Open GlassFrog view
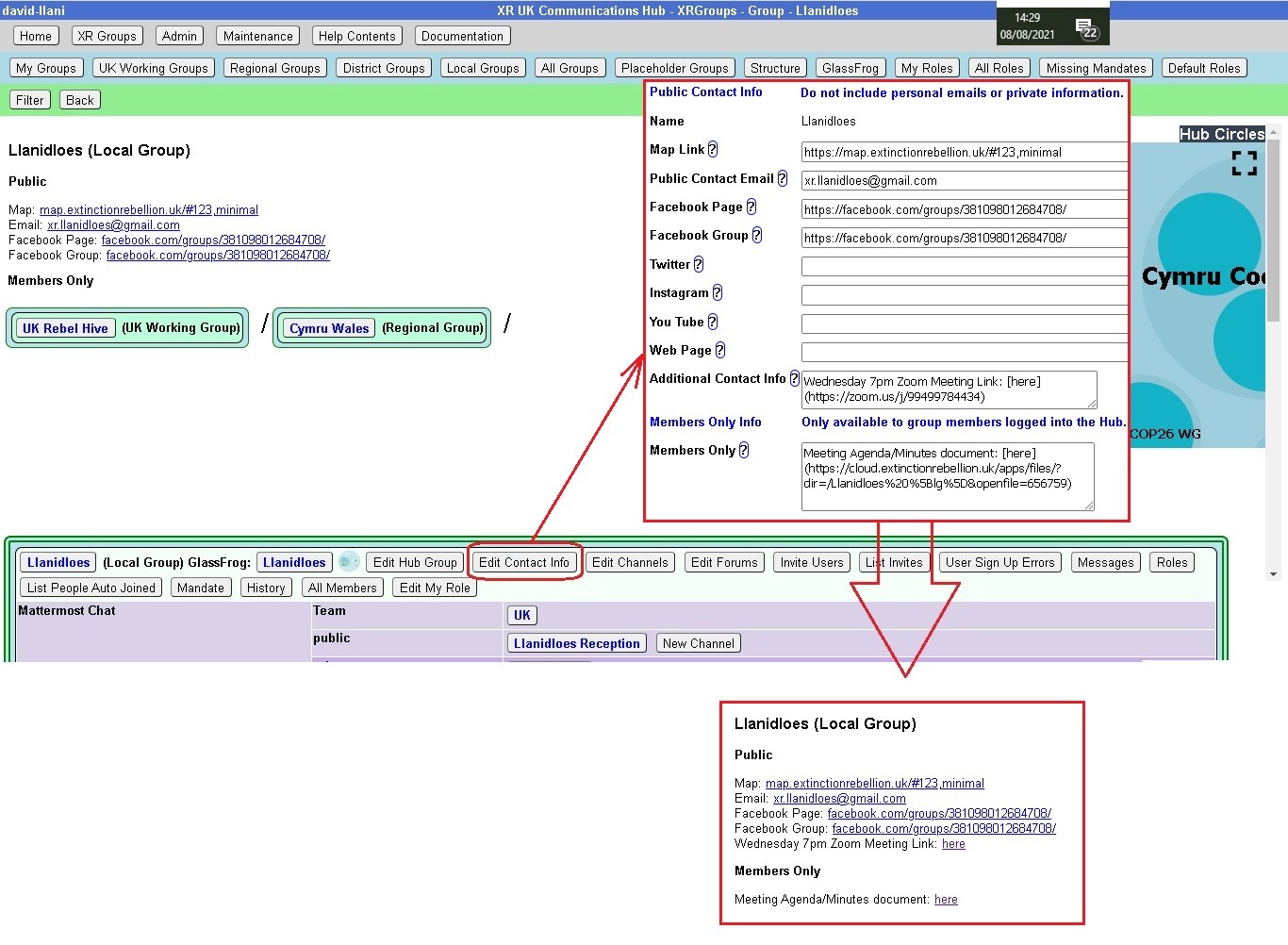This screenshot has height=945, width=1288. point(850,68)
